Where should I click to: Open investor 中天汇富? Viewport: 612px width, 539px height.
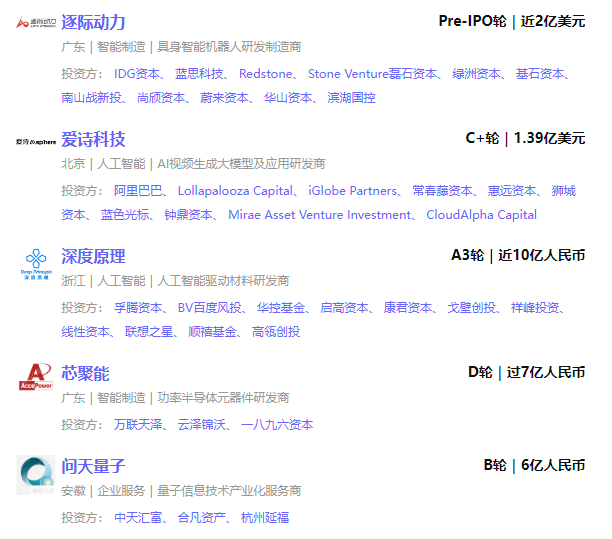[x=138, y=518]
